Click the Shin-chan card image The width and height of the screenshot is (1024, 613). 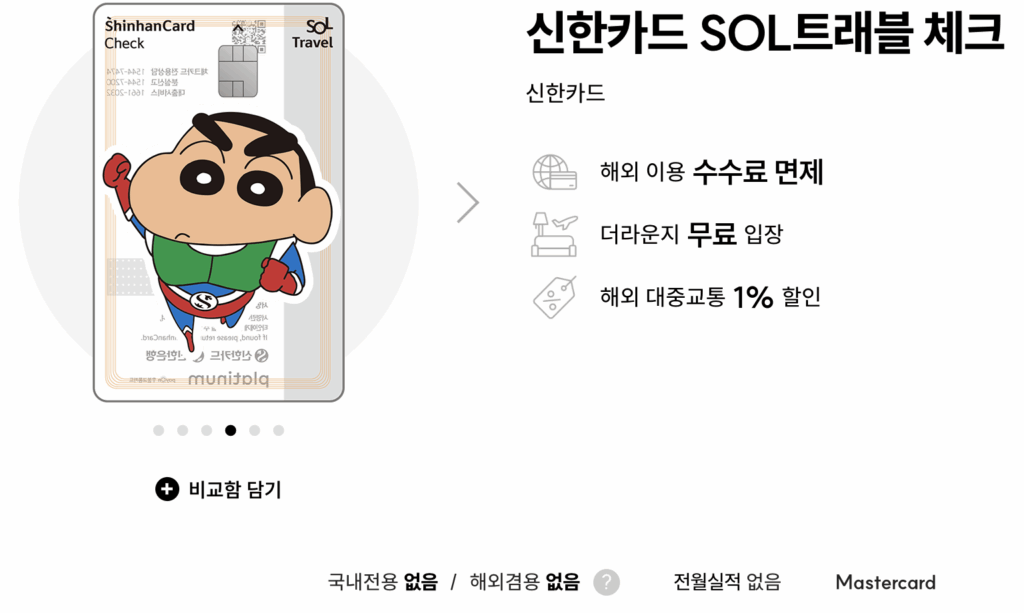pos(219,202)
